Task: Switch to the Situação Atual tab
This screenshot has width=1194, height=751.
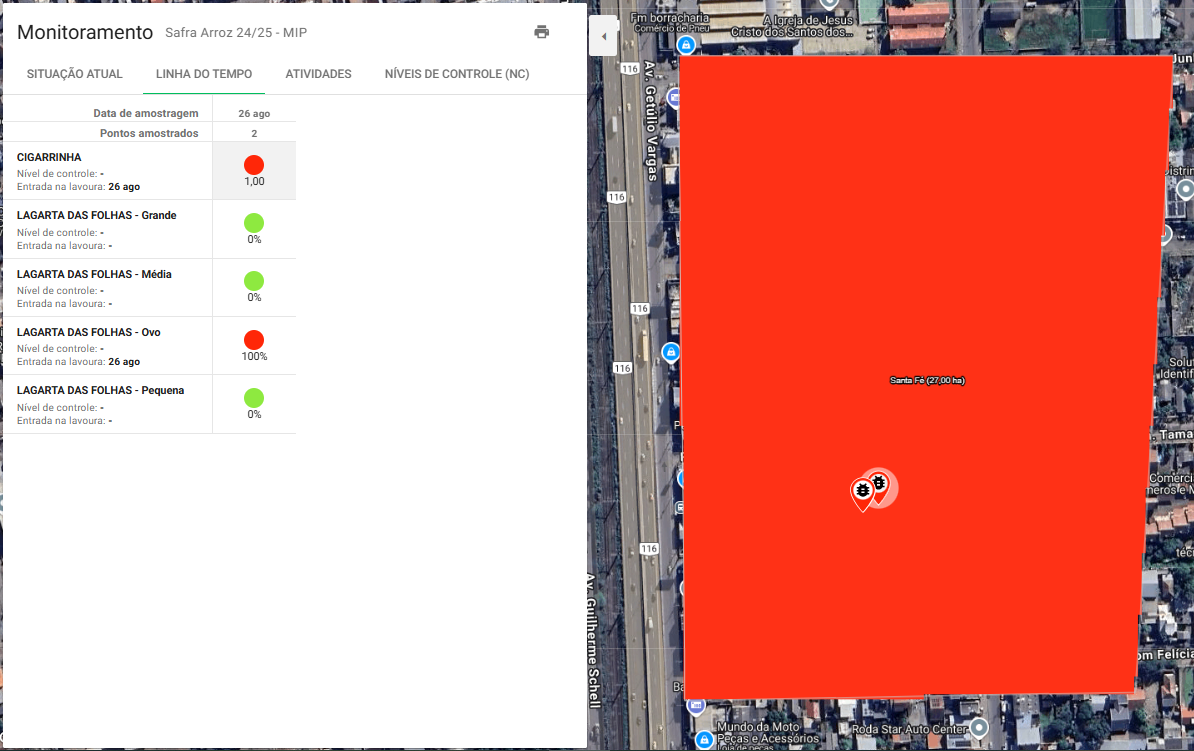Action: pos(75,74)
